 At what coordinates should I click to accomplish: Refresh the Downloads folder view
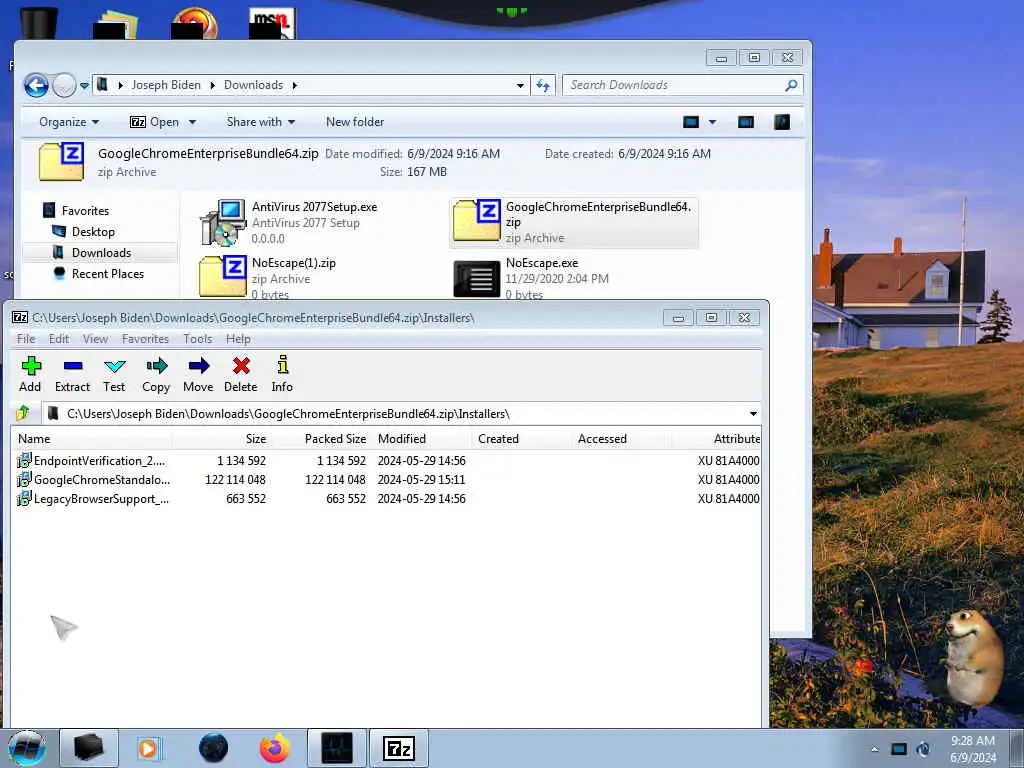(543, 86)
